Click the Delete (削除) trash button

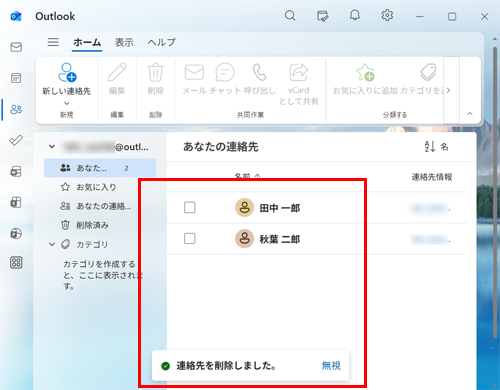(x=156, y=79)
